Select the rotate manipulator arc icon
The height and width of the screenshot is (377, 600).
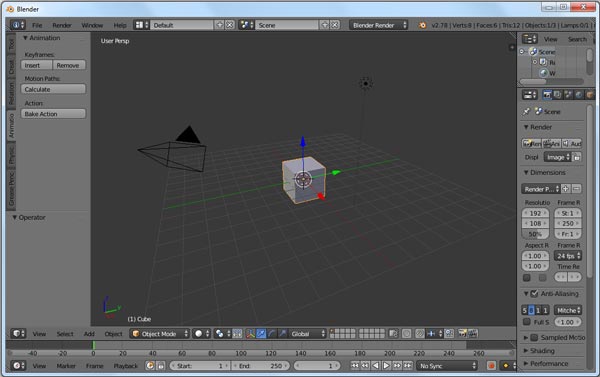(x=272, y=334)
